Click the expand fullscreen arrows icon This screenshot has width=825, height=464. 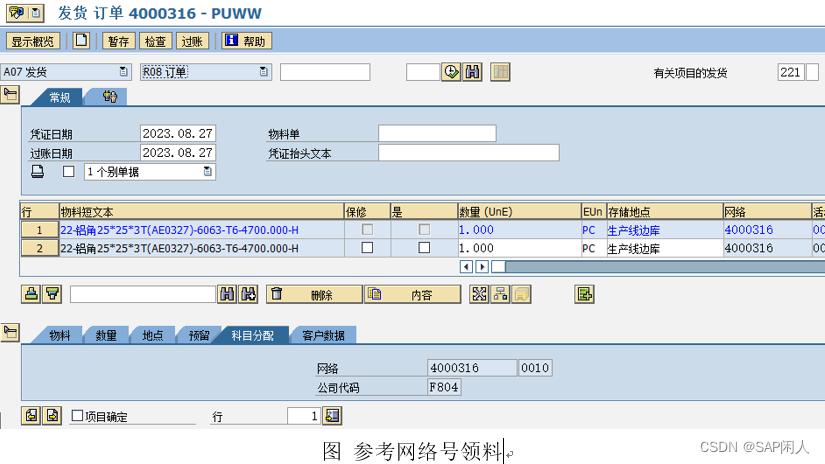point(479,294)
